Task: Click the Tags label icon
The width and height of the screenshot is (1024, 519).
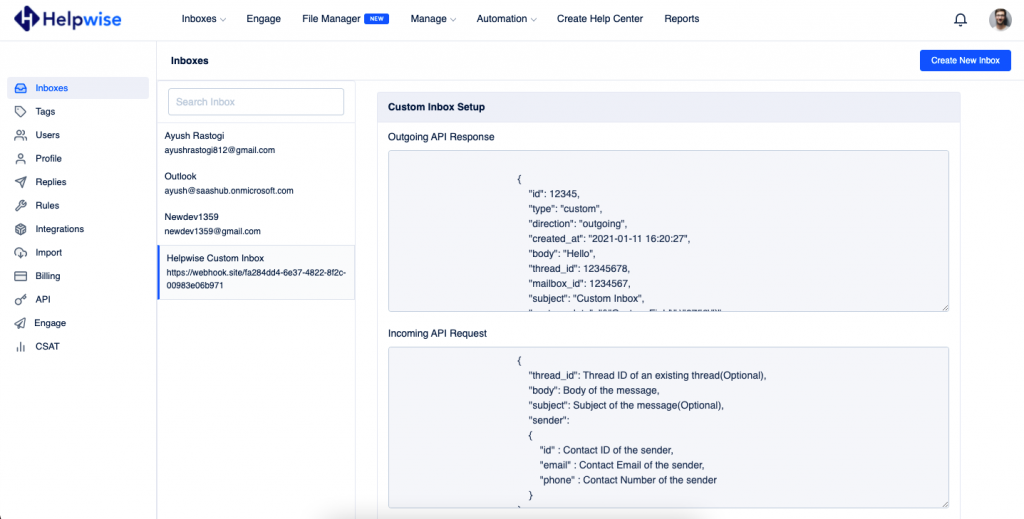Action: 21,112
